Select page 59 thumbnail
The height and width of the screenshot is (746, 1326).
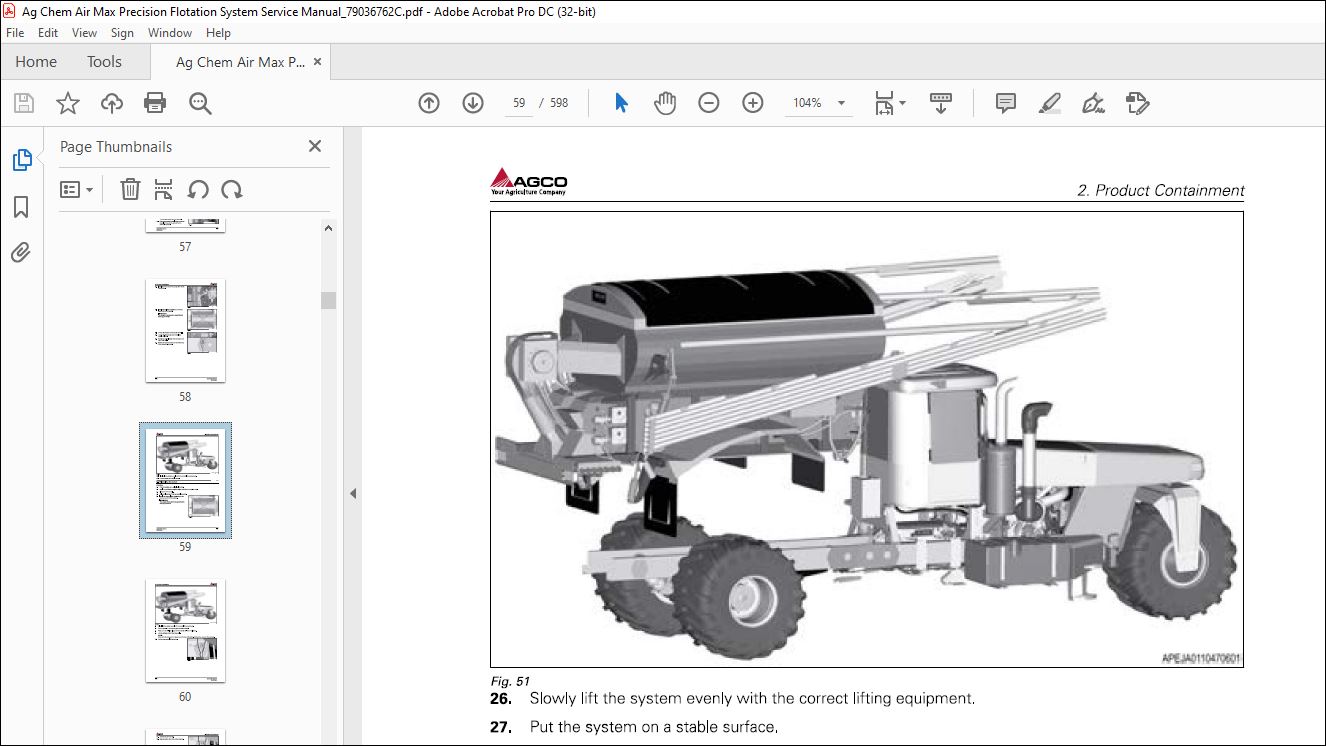pos(185,480)
